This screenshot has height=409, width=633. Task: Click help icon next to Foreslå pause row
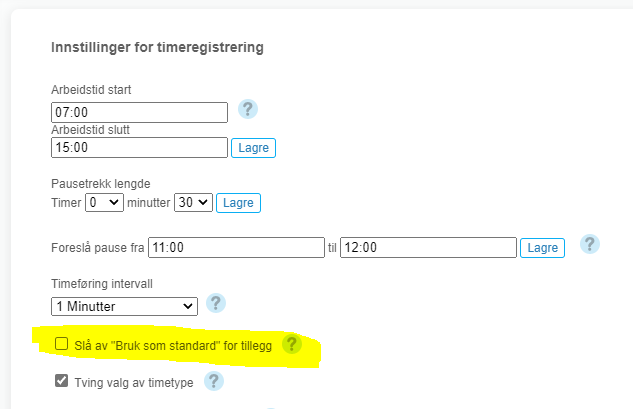pyautogui.click(x=590, y=244)
